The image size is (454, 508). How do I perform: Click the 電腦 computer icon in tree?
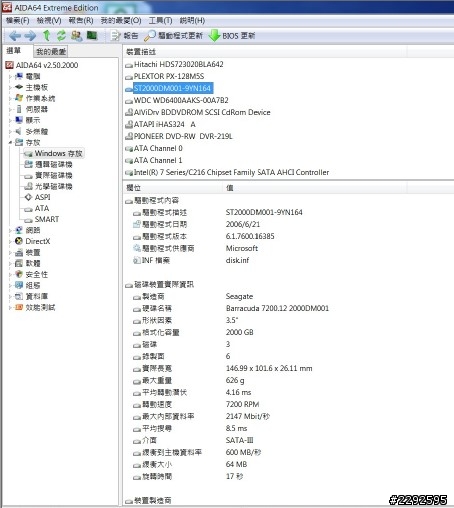19,76
